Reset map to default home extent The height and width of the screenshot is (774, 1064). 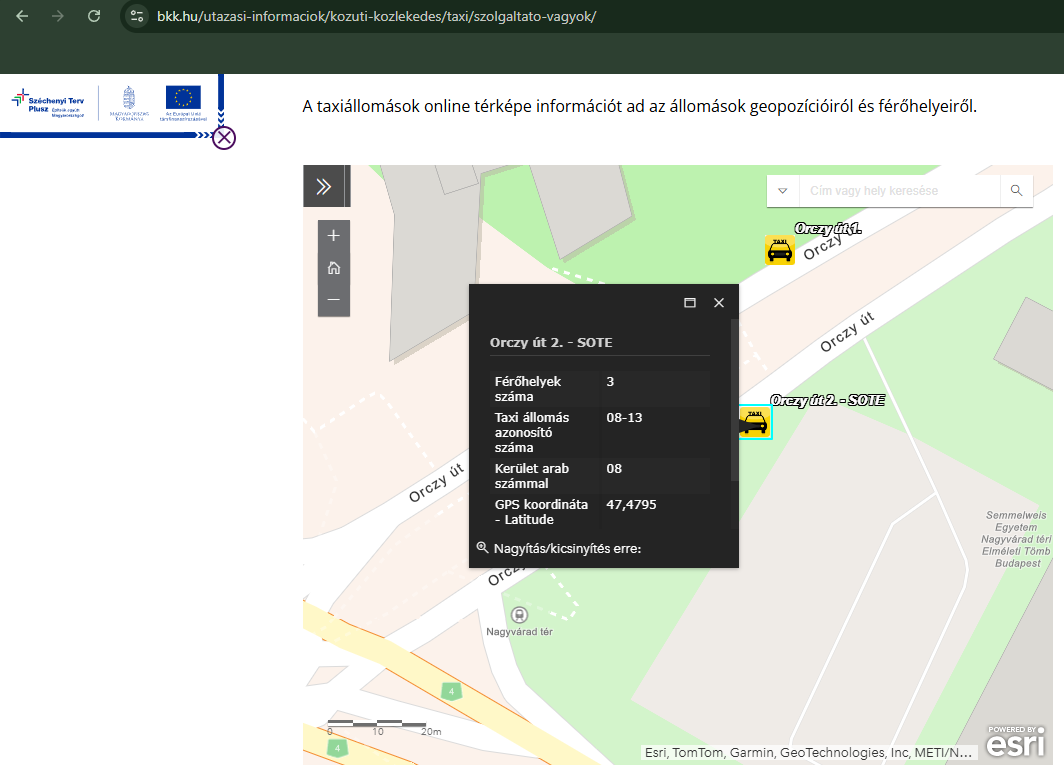tap(334, 268)
